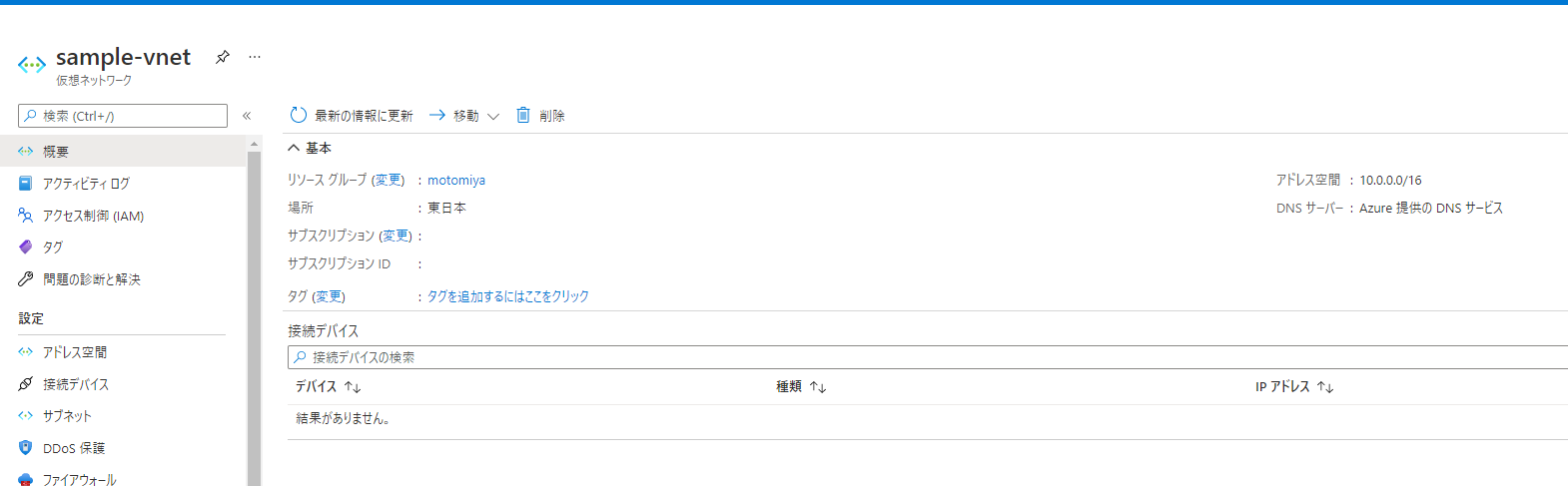The image size is (1568, 486).
Task: Click the アクセス制御 (IAM) icon
Action: (26, 216)
